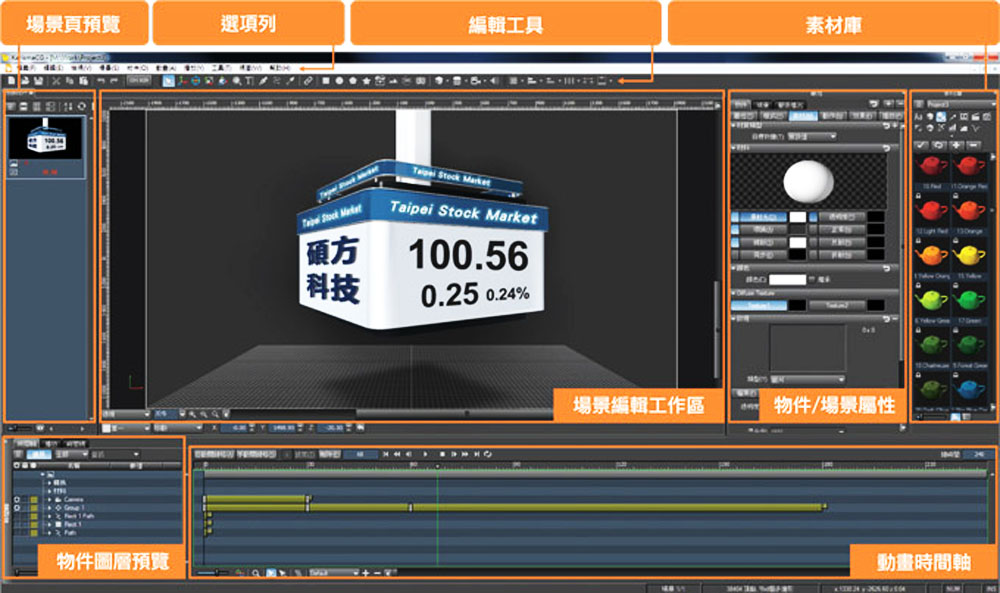Click the Undo arrow in main toolbar

point(101,81)
